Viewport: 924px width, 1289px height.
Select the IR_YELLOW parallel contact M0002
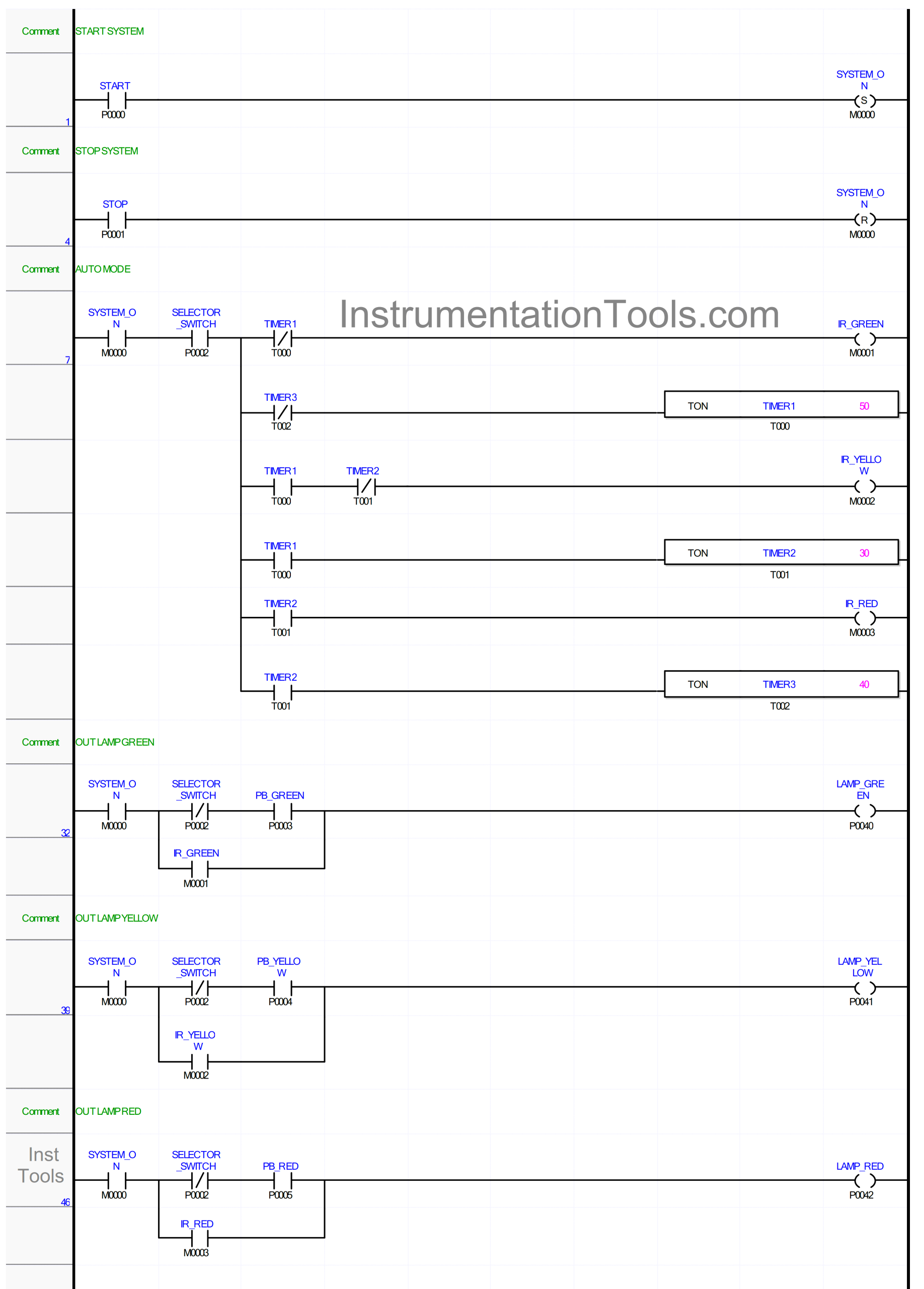[200, 1062]
